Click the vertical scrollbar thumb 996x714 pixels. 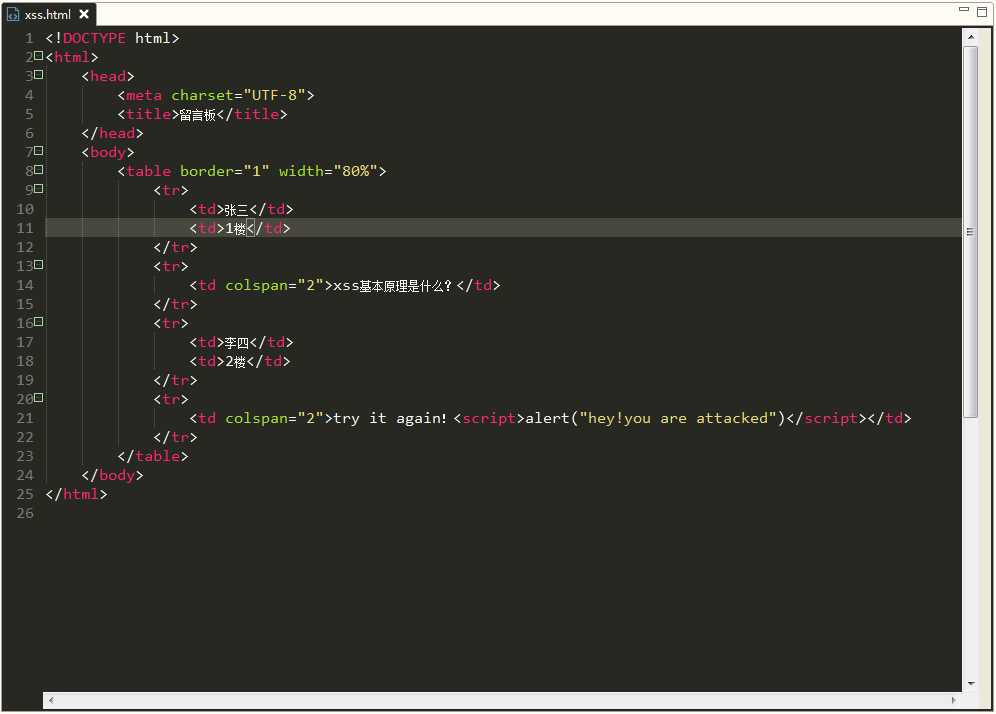[971, 232]
